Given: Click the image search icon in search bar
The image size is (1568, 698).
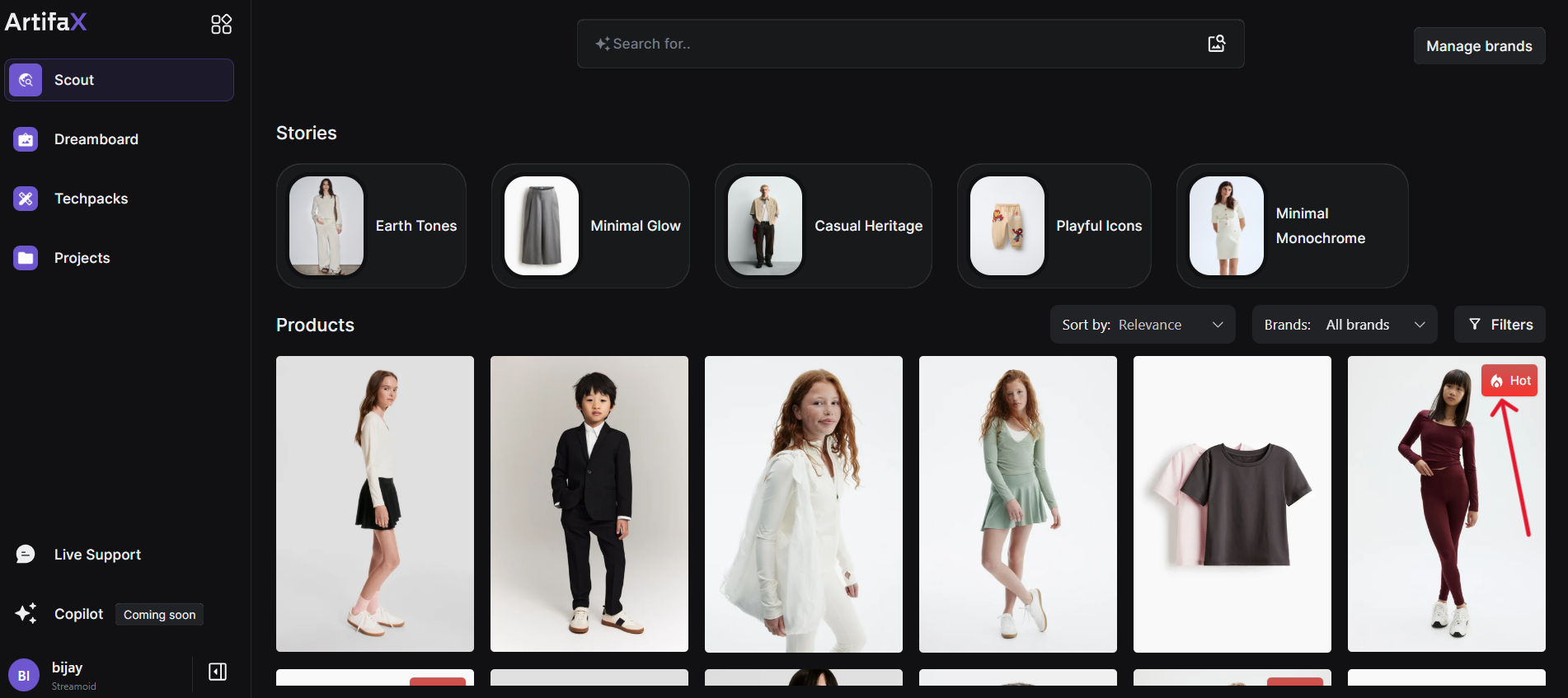Looking at the screenshot, I should (x=1216, y=44).
